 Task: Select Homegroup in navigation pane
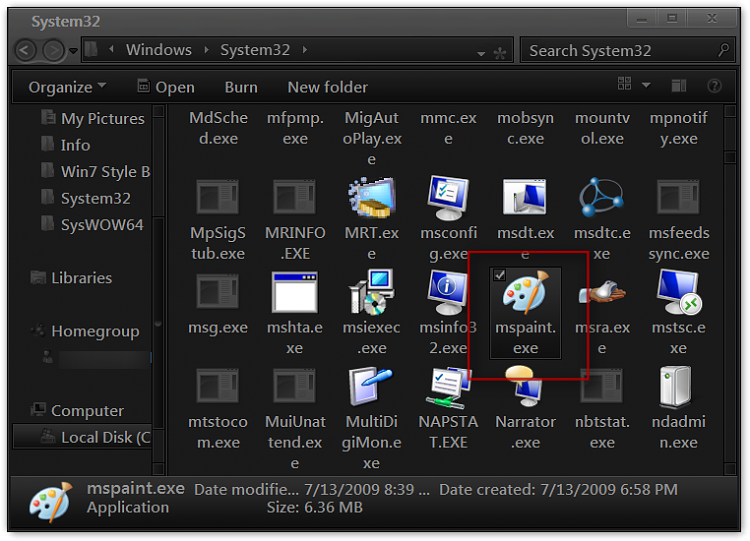click(85, 331)
